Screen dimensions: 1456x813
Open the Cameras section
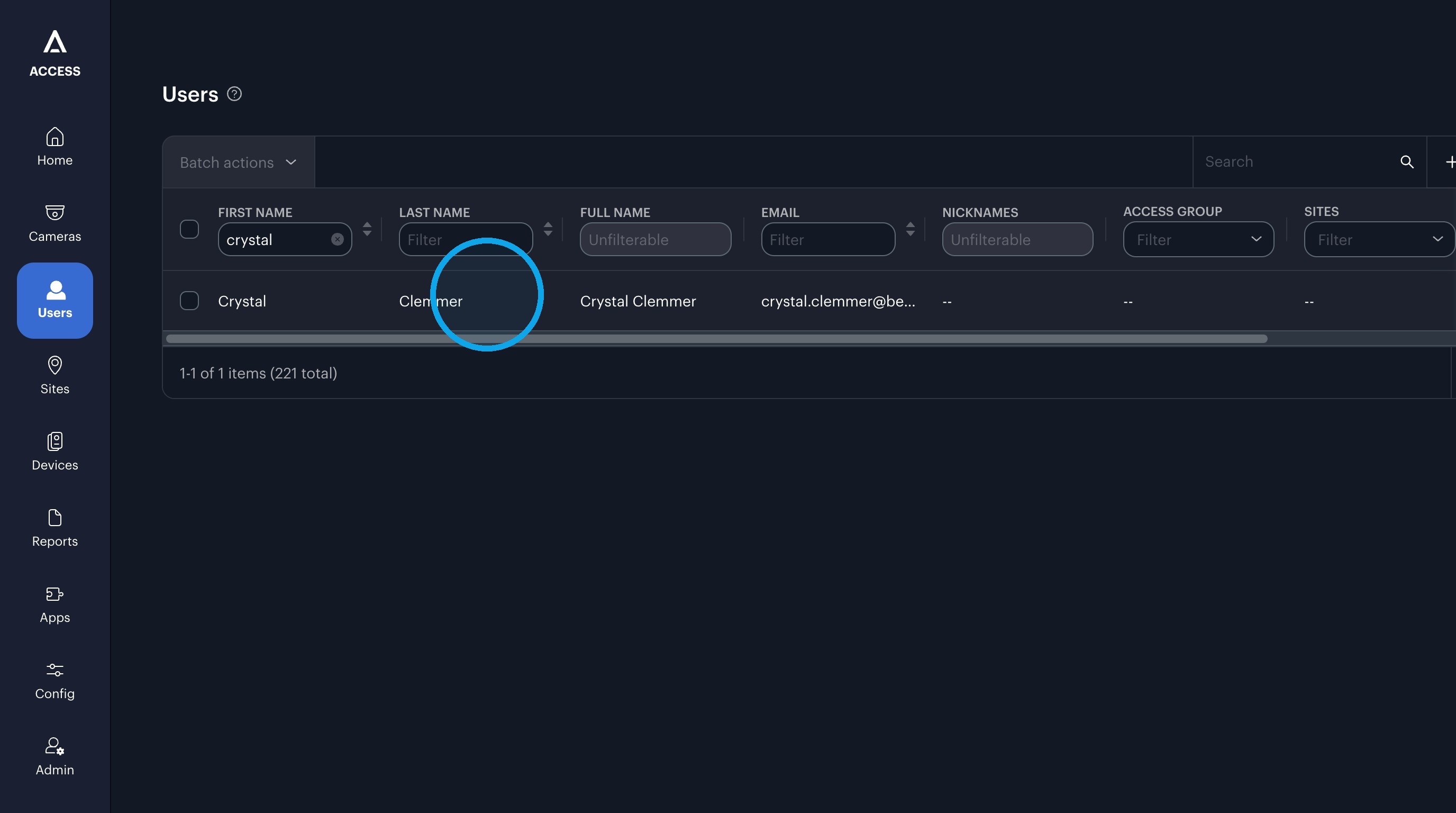click(x=55, y=223)
